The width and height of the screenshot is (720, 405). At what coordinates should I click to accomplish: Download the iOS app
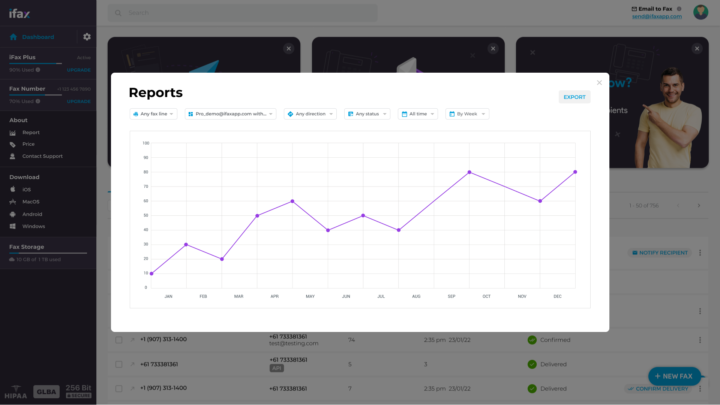click(20, 189)
